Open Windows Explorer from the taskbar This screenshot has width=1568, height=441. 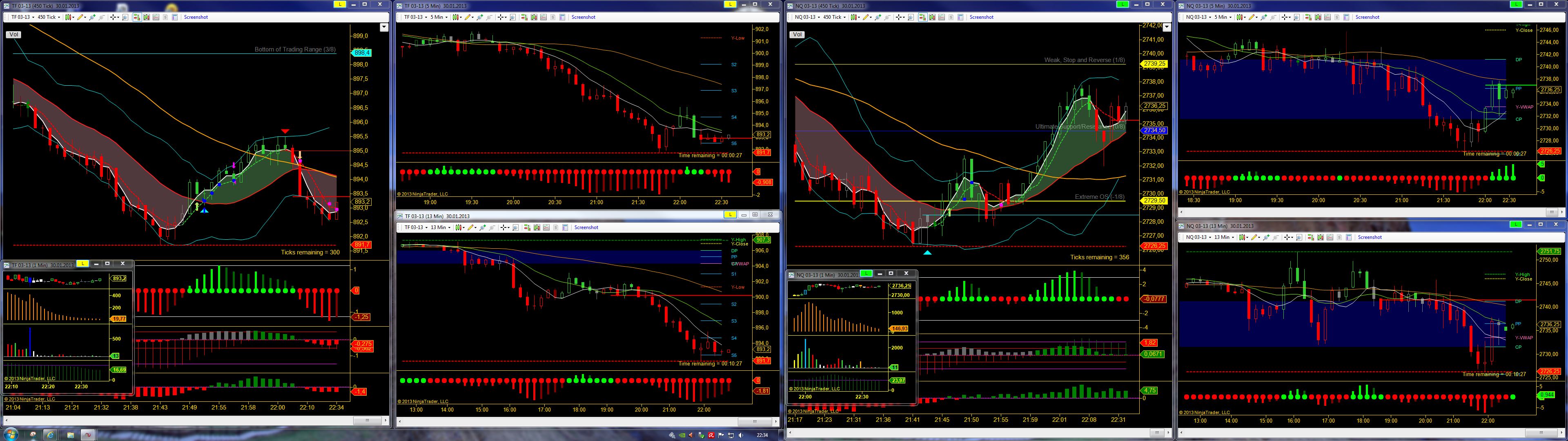pyautogui.click(x=70, y=435)
